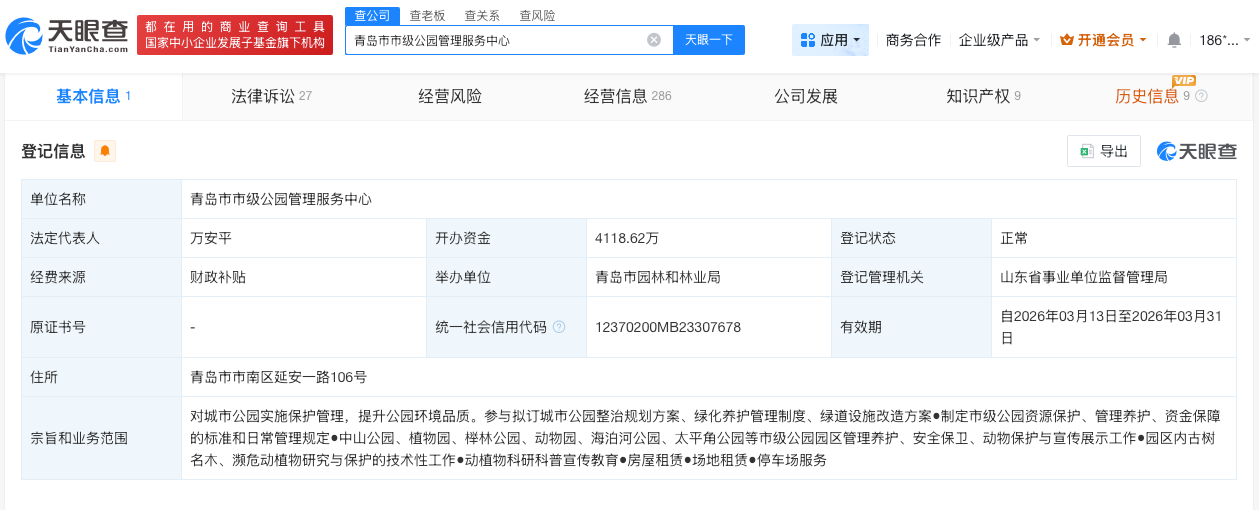The width and height of the screenshot is (1259, 510).
Task: Click the 原证书号 label cell
Action: point(102,327)
